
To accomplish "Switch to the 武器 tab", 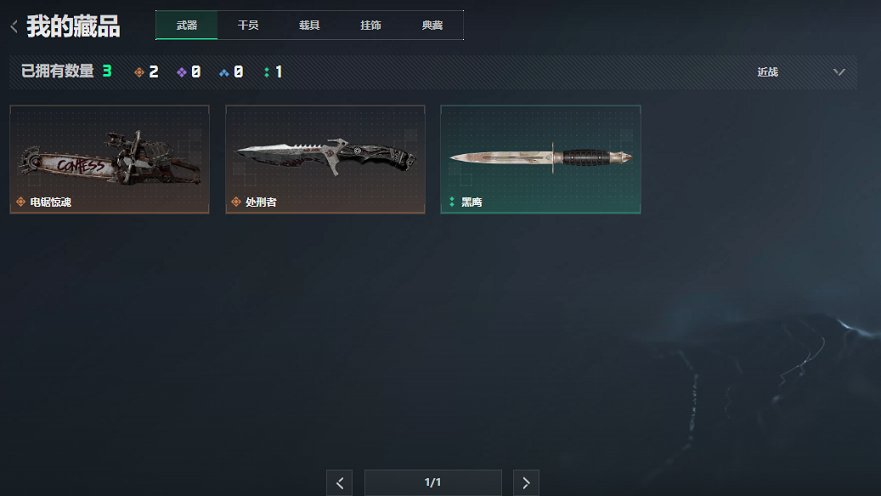I will click(x=187, y=25).
